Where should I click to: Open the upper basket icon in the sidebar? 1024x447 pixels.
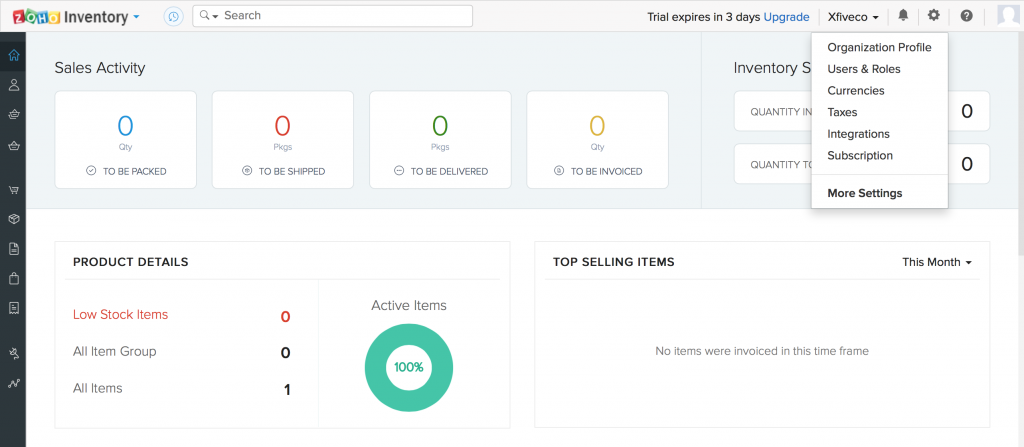click(13, 115)
